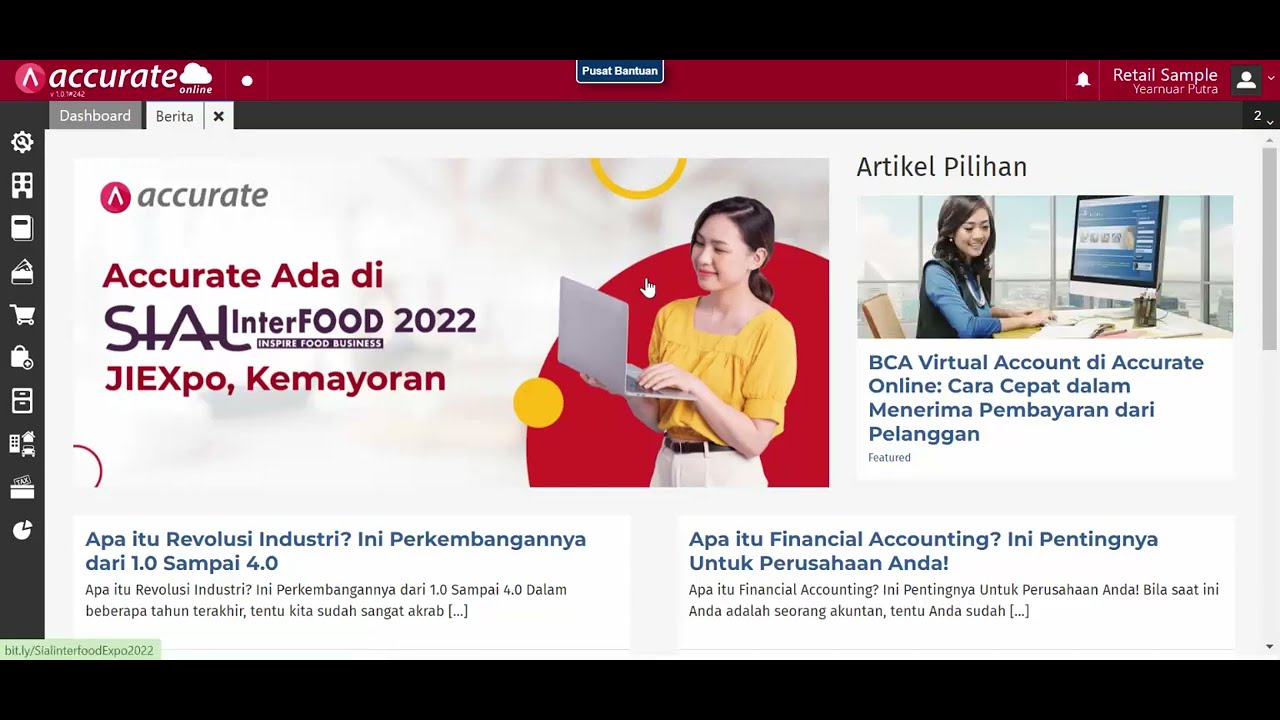Click the Yearnuar Putra user name
This screenshot has height=720, width=1280.
coord(1175,90)
